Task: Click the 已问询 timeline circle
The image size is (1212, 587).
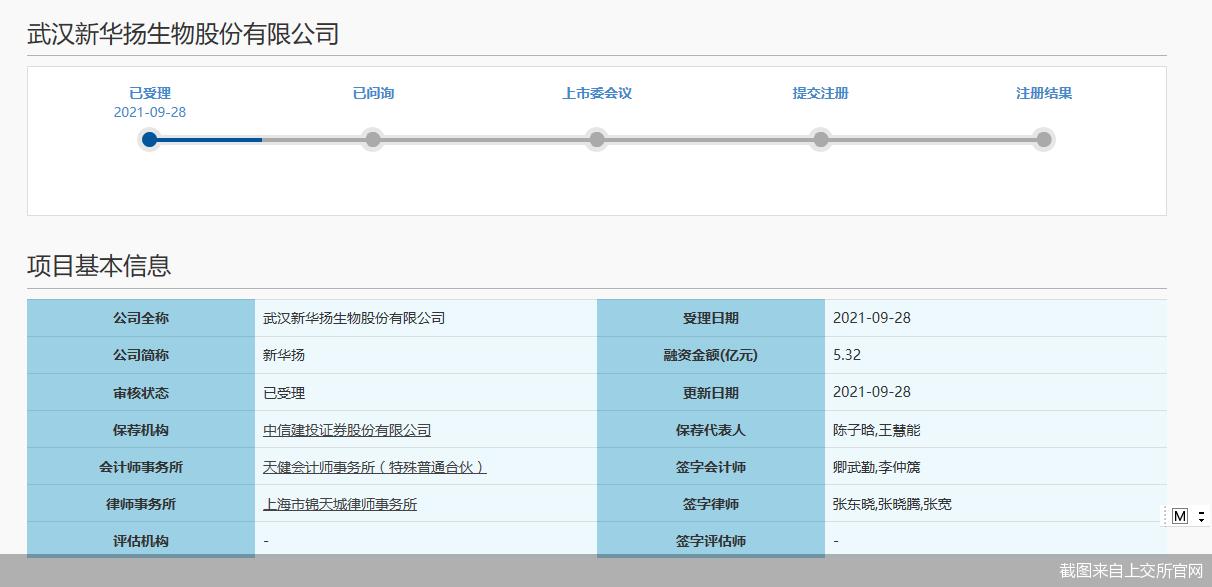Action: pyautogui.click(x=373, y=139)
